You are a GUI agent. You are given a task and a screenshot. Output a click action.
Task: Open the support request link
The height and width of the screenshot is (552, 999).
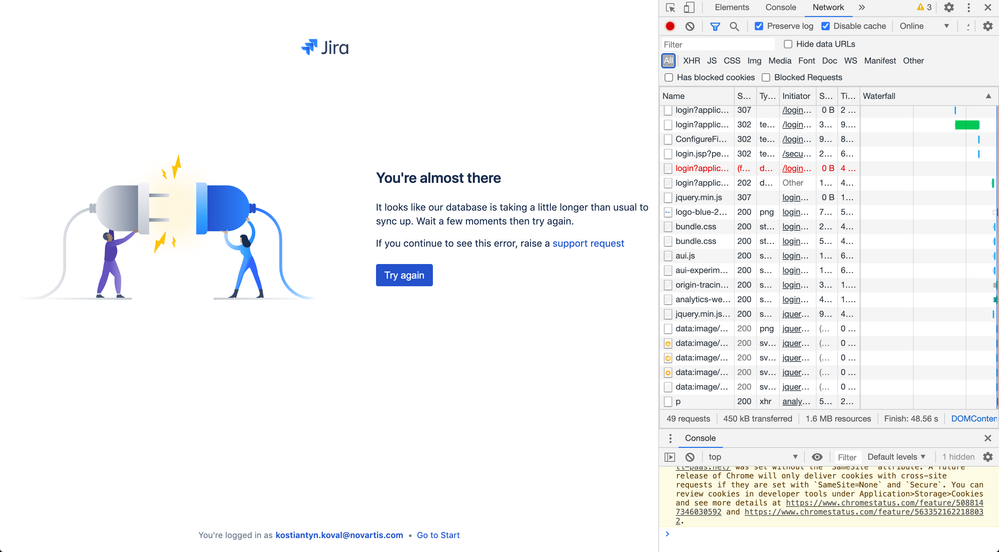tap(588, 243)
